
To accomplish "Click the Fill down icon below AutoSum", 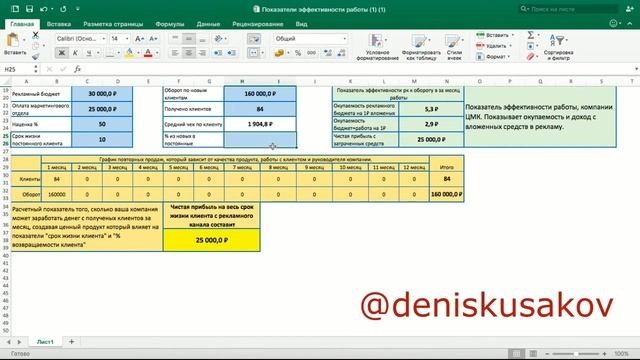I will click(531, 46).
